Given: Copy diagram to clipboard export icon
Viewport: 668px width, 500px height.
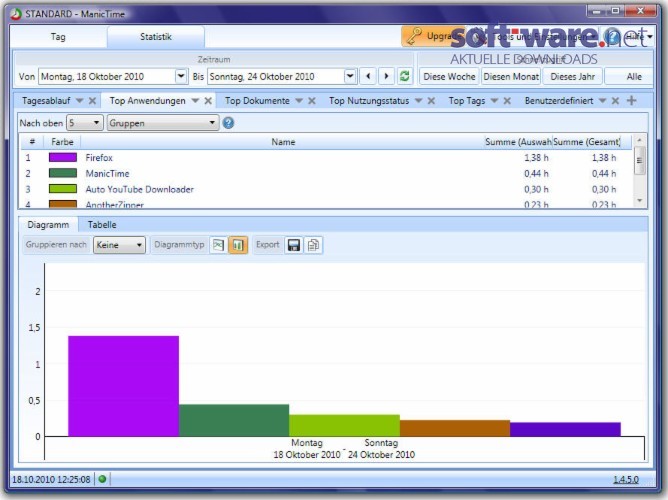Looking at the screenshot, I should click(x=314, y=245).
